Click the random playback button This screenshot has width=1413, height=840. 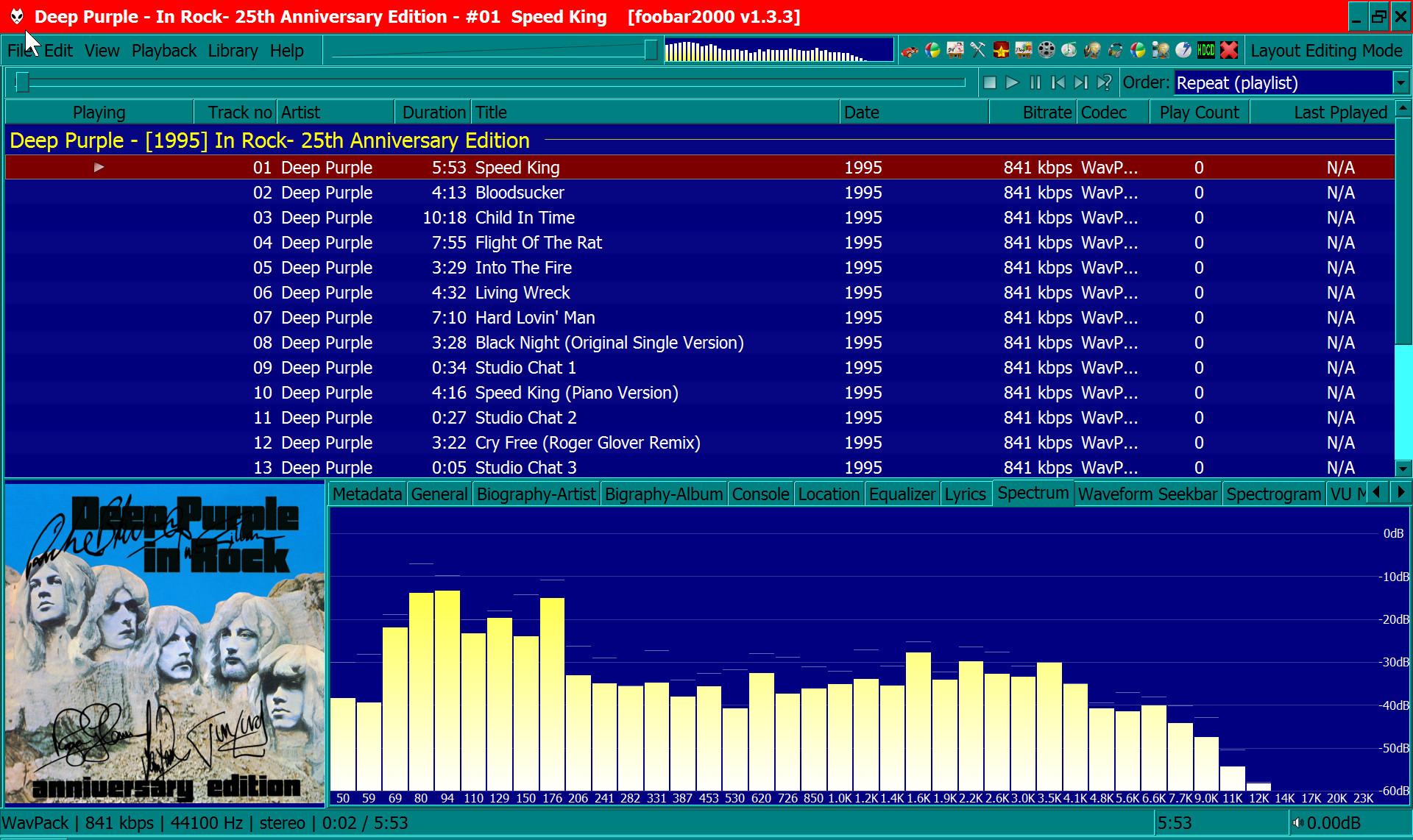(x=1104, y=83)
